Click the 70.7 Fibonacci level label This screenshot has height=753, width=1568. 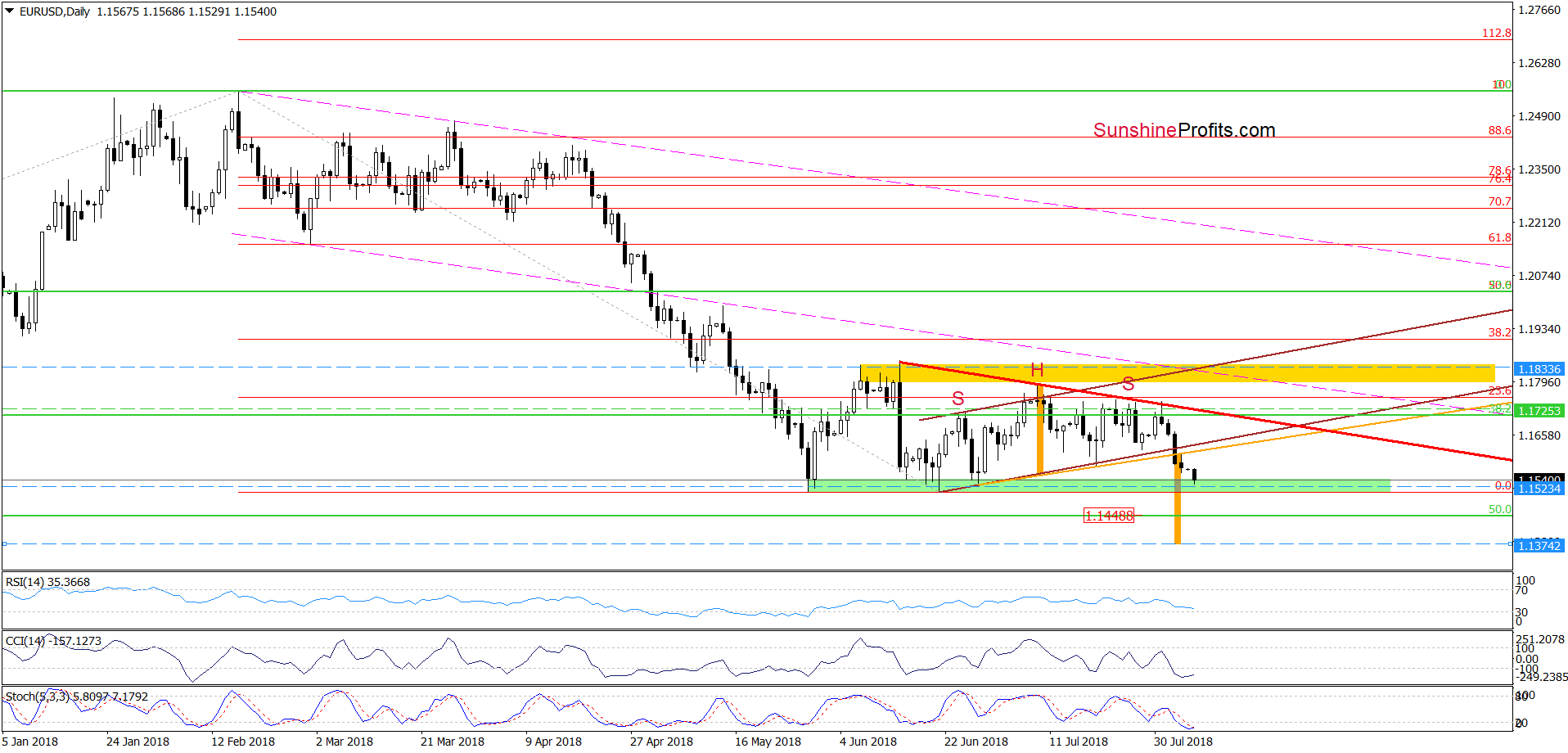(x=1499, y=201)
